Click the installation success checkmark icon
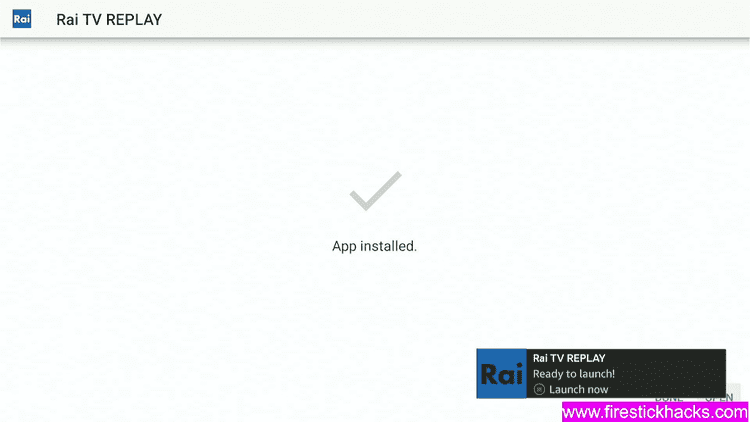 (375, 191)
